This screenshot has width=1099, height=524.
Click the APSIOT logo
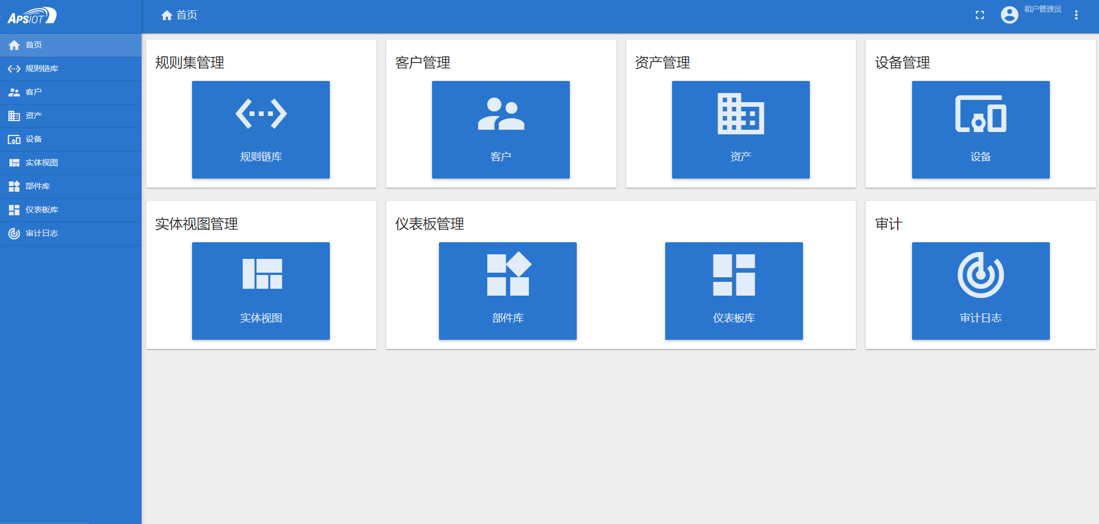pos(32,16)
